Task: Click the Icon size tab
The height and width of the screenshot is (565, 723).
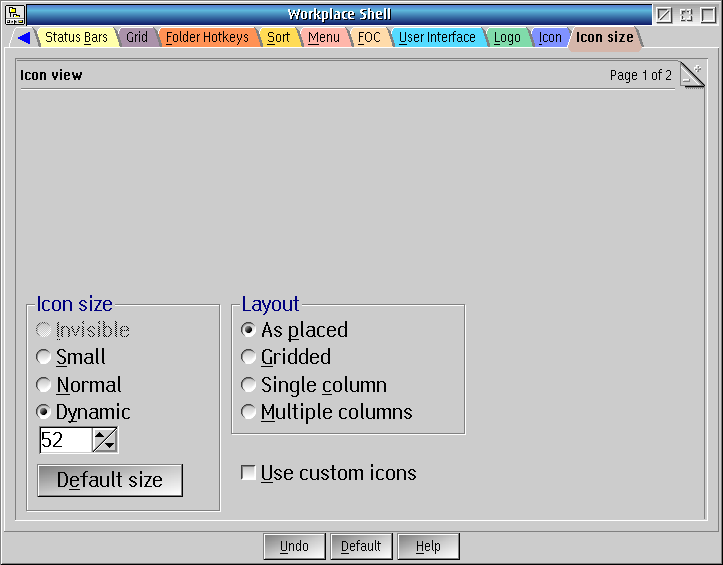Action: point(604,38)
